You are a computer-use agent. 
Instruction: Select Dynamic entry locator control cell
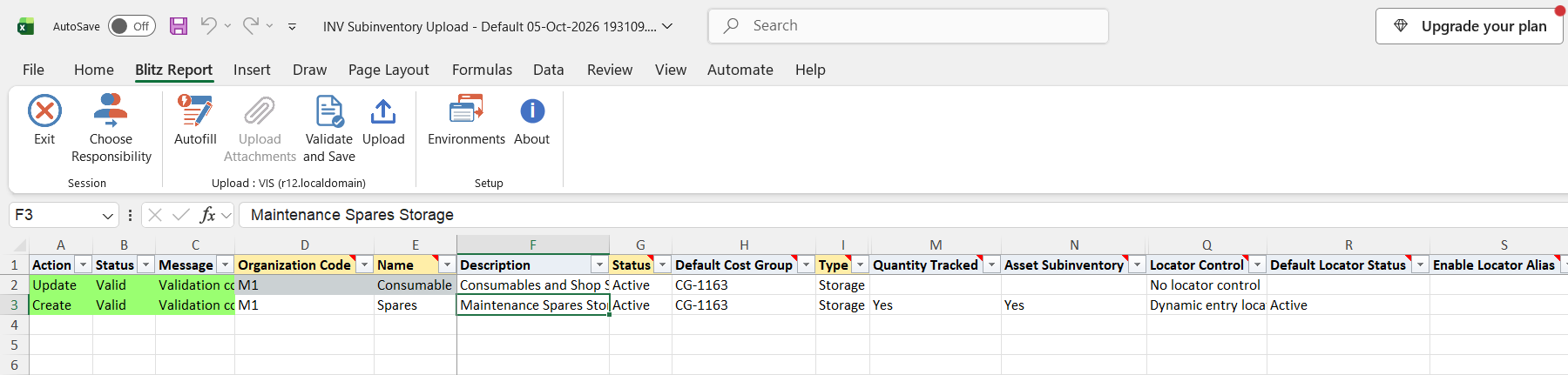pyautogui.click(x=1206, y=305)
